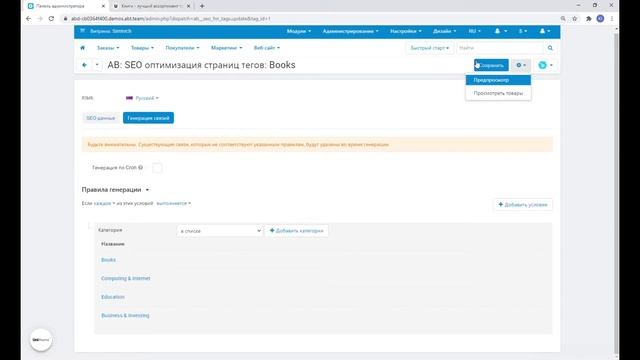This screenshot has height=360, width=640.
Task: Click the Cron generation help icon
Action: [140, 167]
